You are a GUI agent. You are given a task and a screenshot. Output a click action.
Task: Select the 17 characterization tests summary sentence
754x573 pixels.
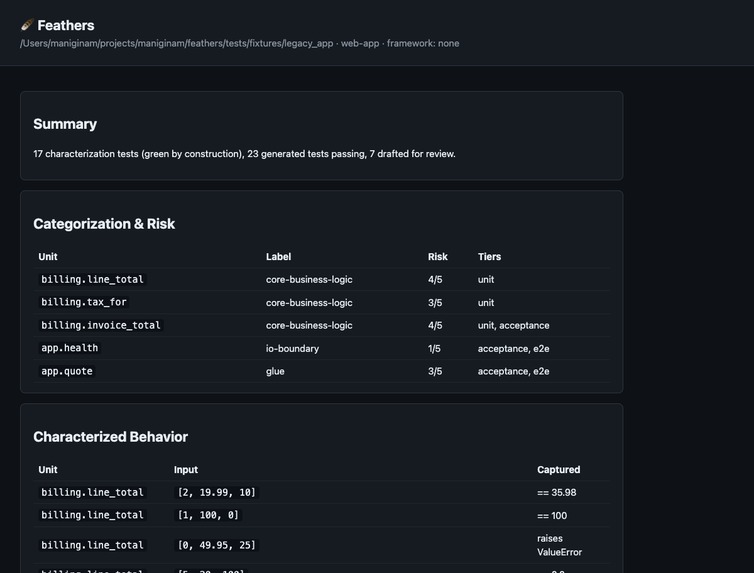point(244,154)
